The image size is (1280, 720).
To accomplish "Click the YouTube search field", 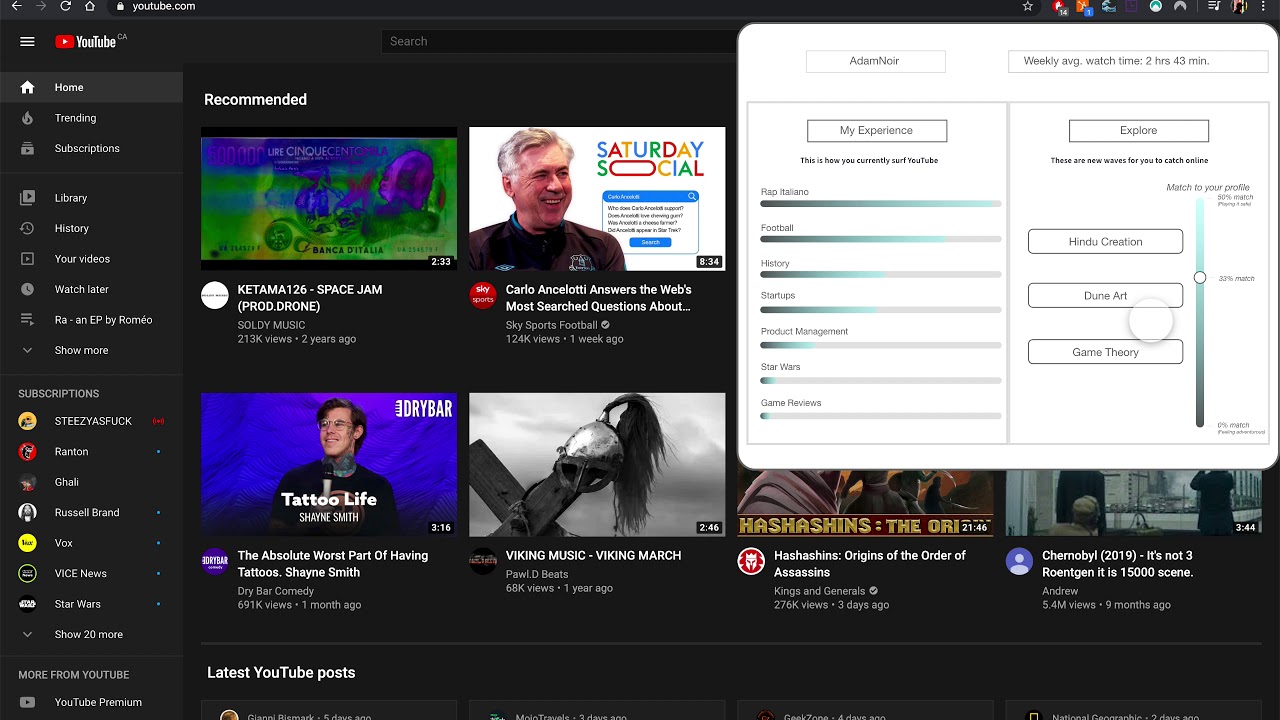I will point(558,41).
